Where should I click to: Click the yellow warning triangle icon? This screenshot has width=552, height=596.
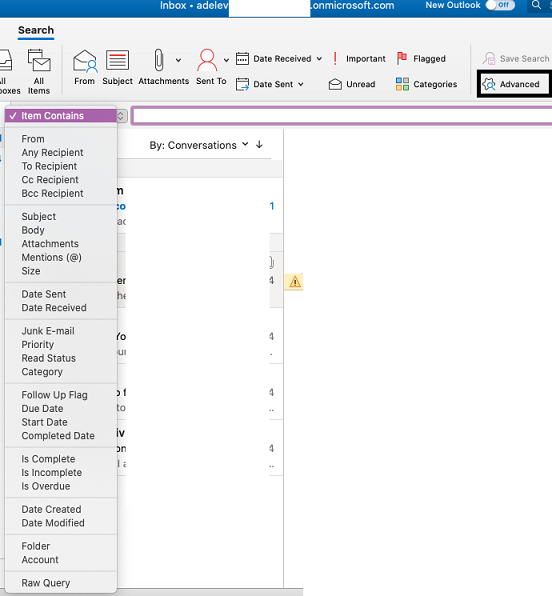tap(295, 282)
